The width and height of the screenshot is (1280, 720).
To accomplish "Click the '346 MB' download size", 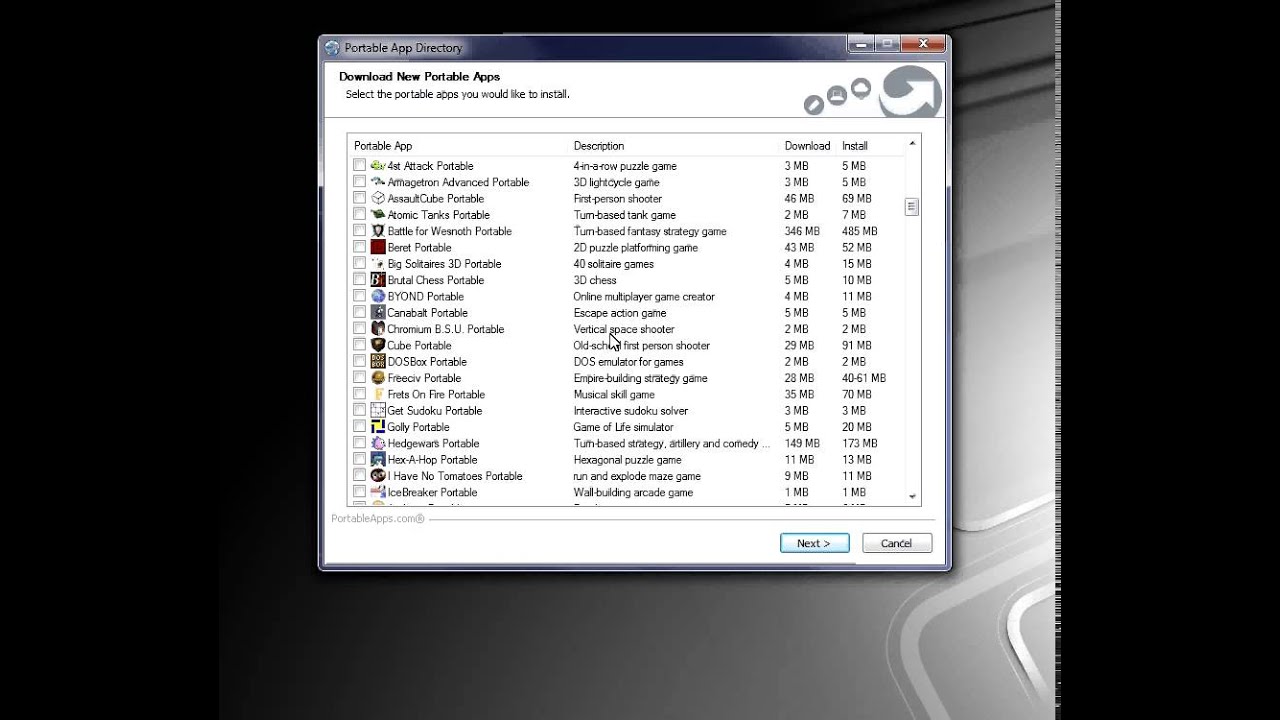I will [x=802, y=231].
